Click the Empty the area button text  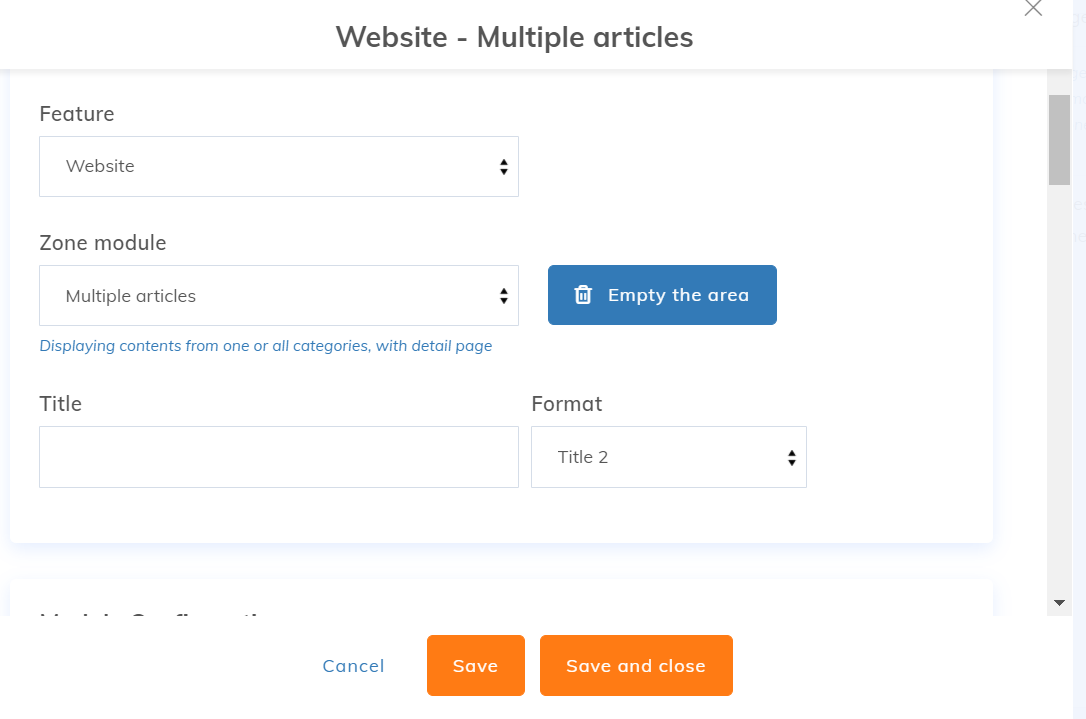click(678, 295)
